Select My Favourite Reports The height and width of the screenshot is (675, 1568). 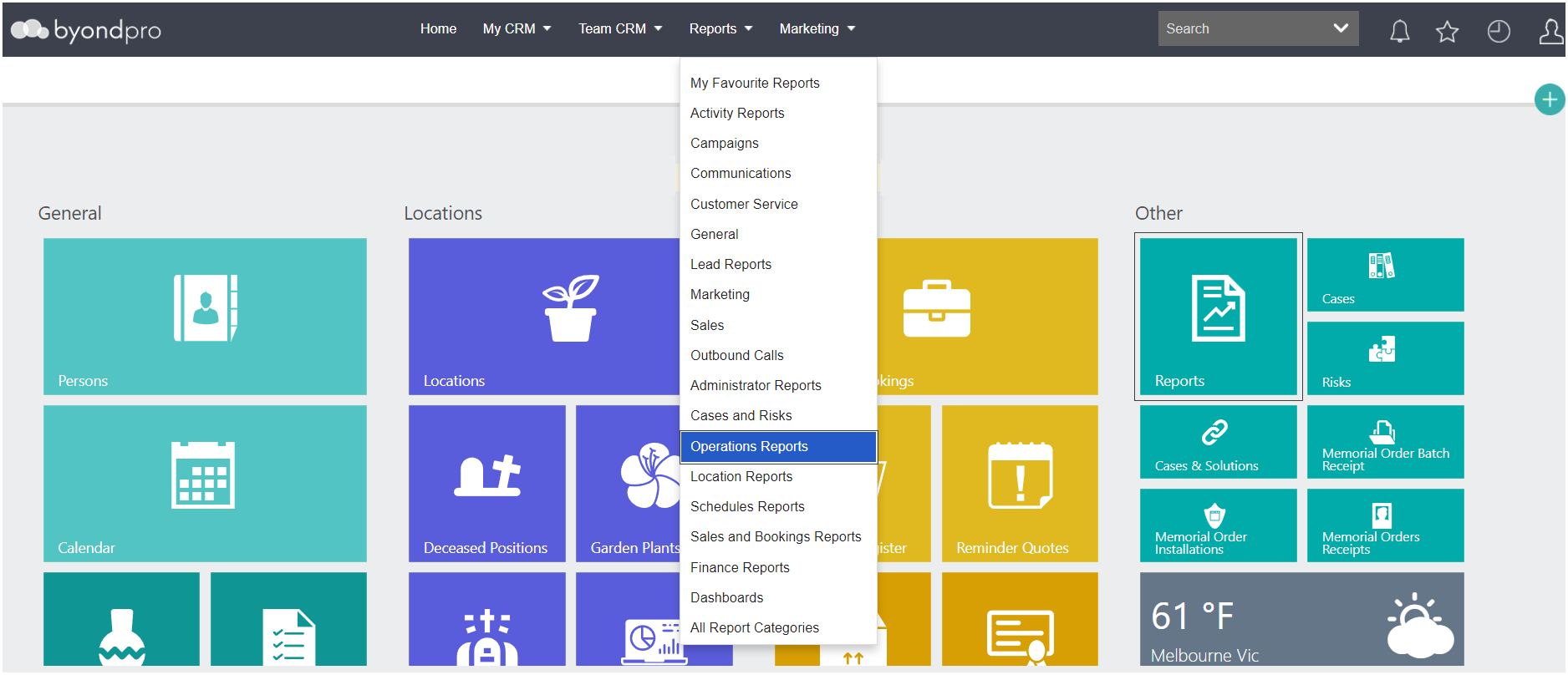[x=778, y=83]
